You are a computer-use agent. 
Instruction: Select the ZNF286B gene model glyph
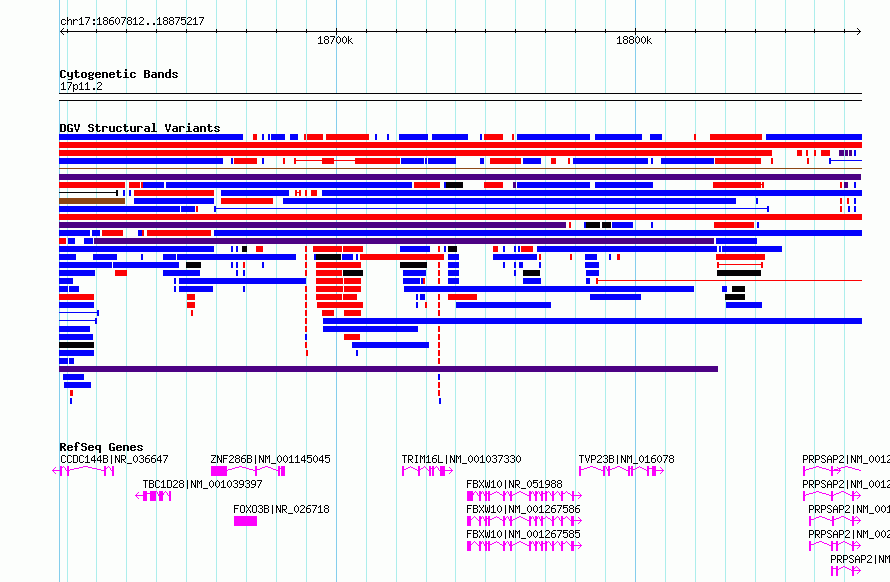pyautogui.click(x=248, y=471)
